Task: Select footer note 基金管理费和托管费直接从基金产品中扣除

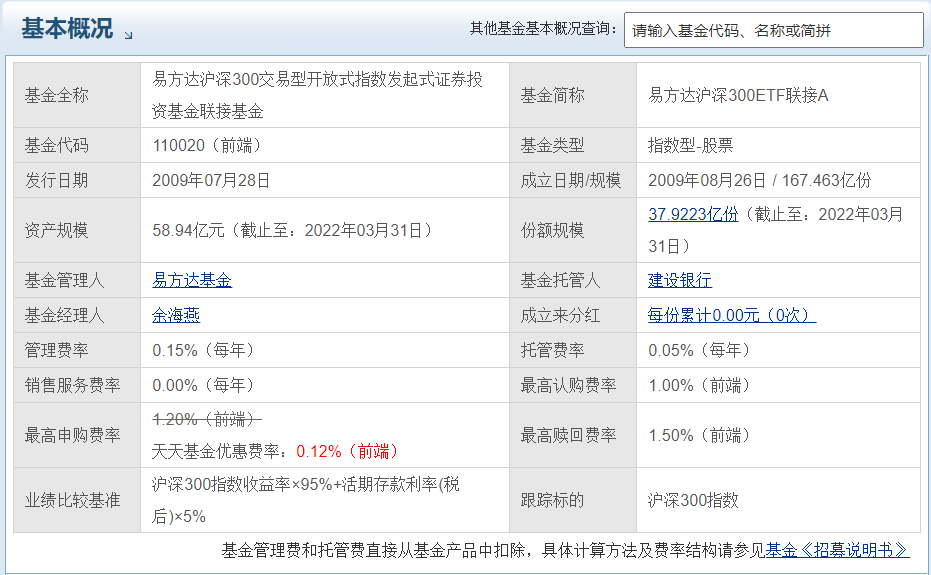Action: [x=373, y=550]
